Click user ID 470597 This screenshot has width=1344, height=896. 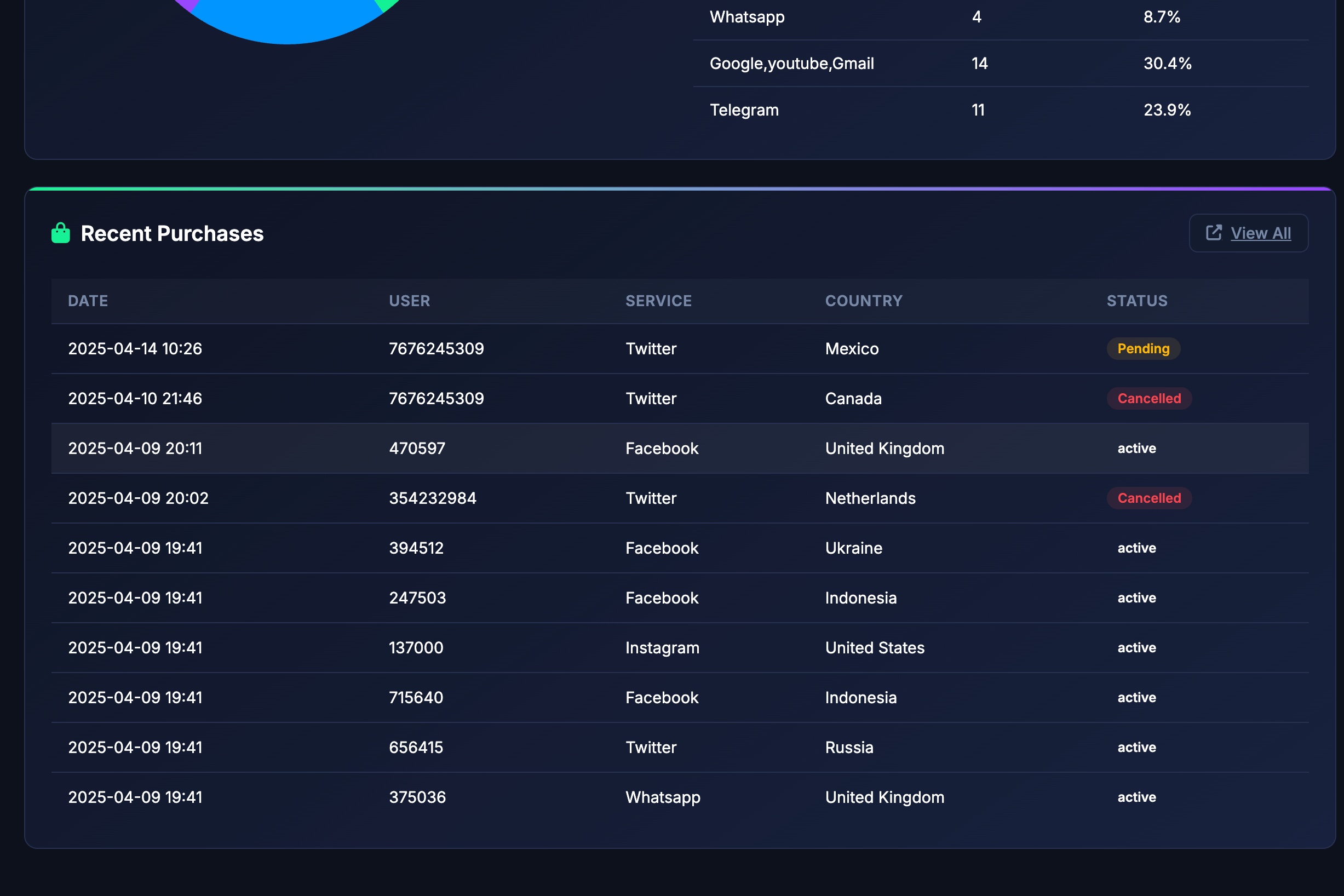tap(417, 449)
